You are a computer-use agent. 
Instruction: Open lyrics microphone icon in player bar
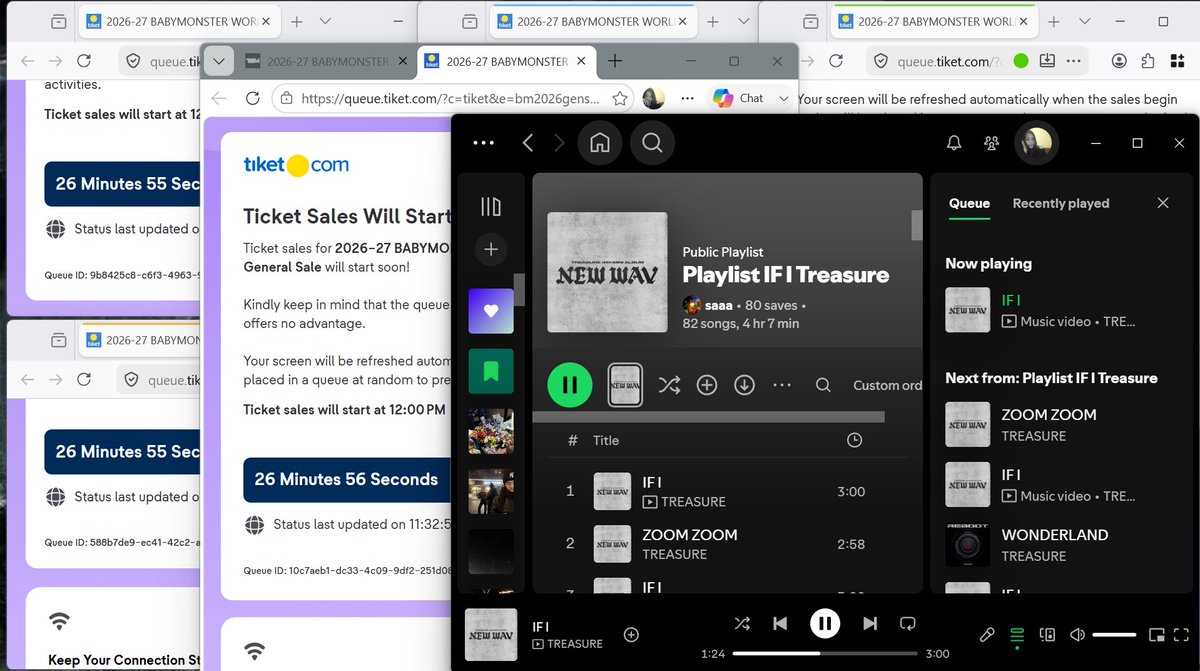click(986, 634)
